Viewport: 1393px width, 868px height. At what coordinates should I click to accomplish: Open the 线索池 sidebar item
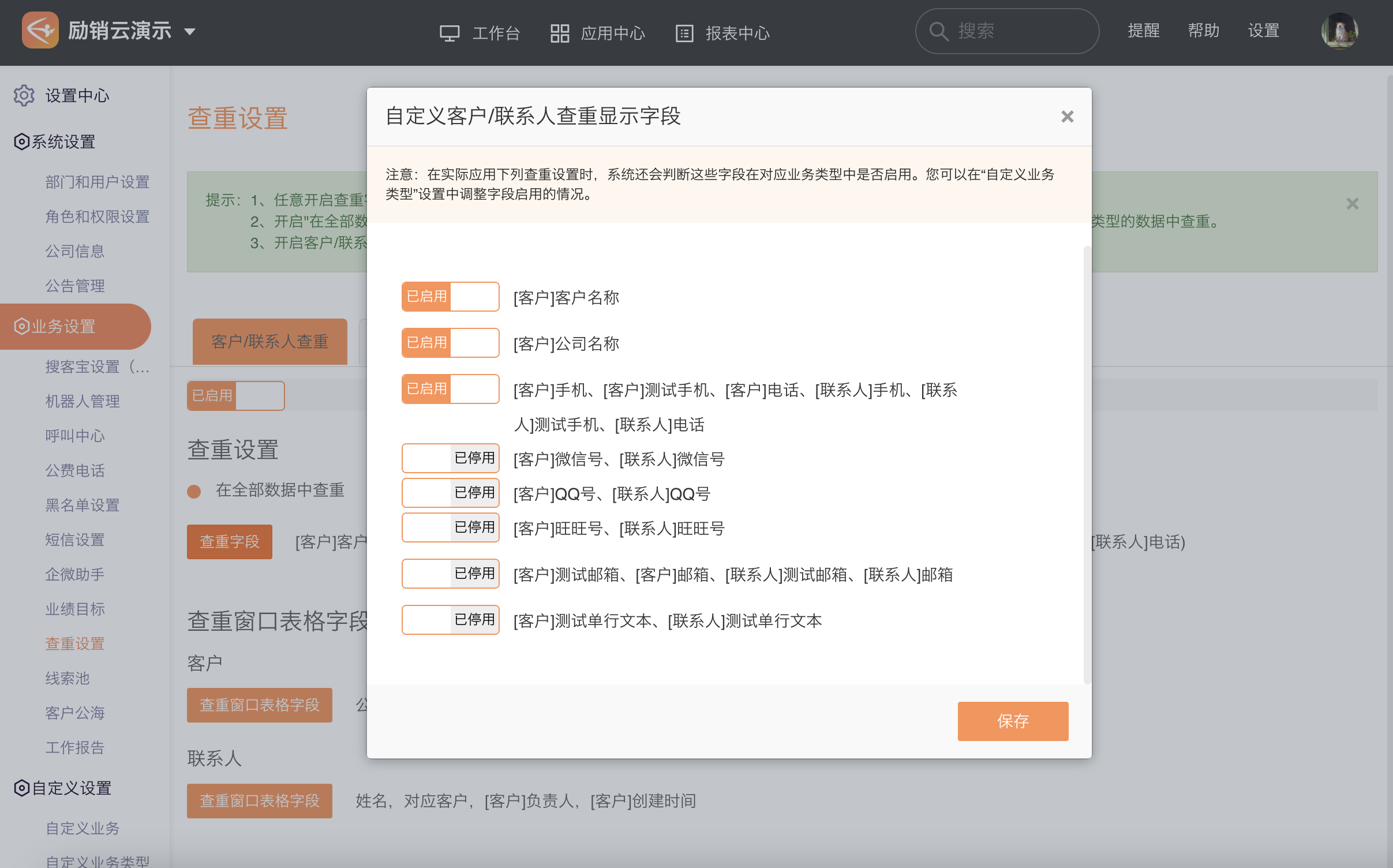68,678
